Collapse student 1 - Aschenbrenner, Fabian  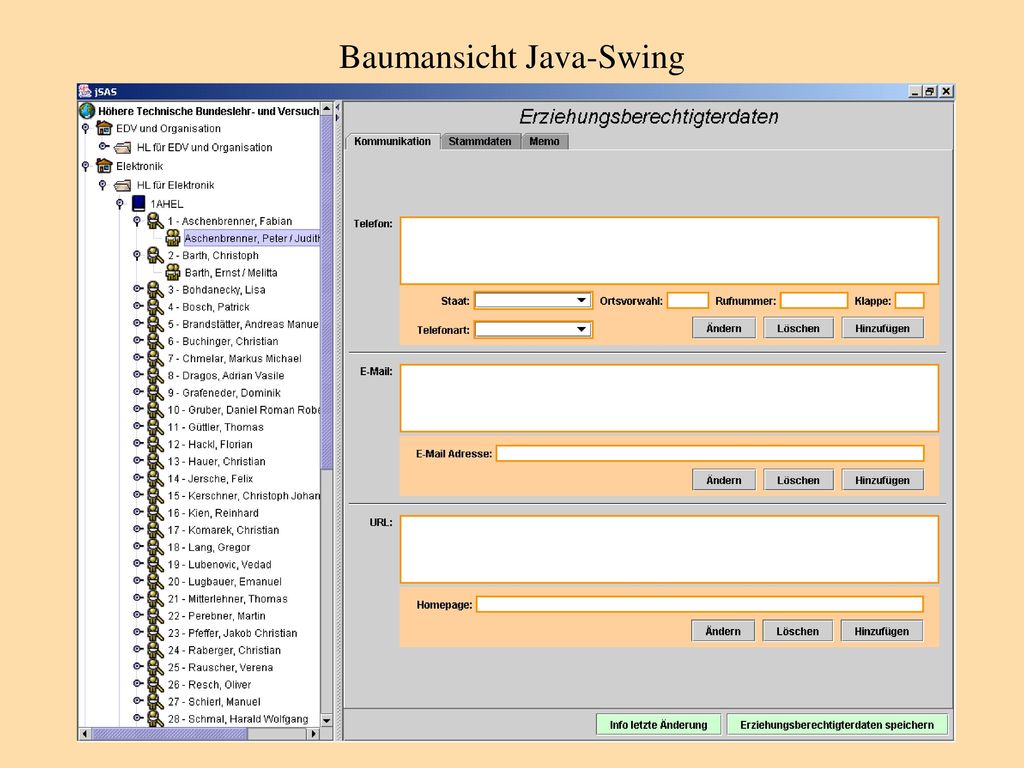136,221
